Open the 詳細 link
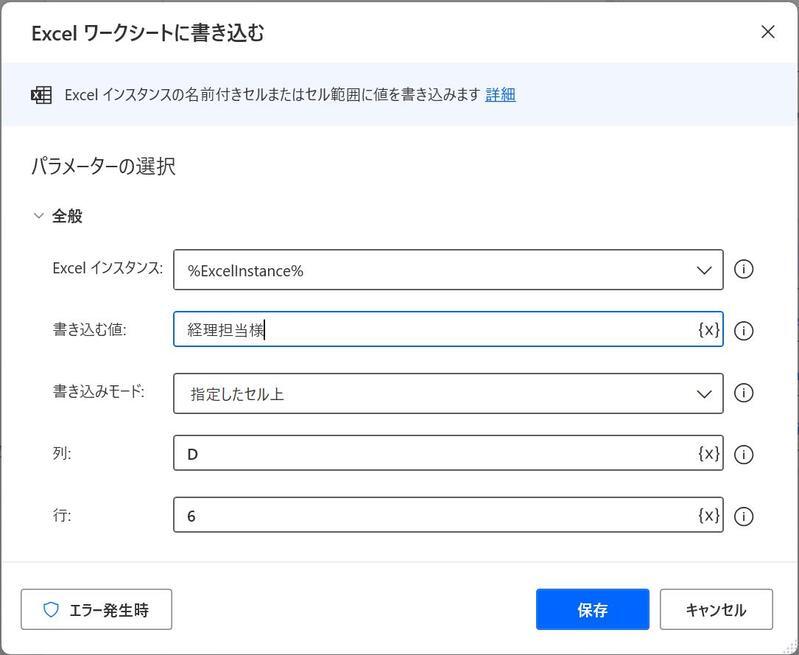Image resolution: width=799 pixels, height=655 pixels. tap(500, 95)
